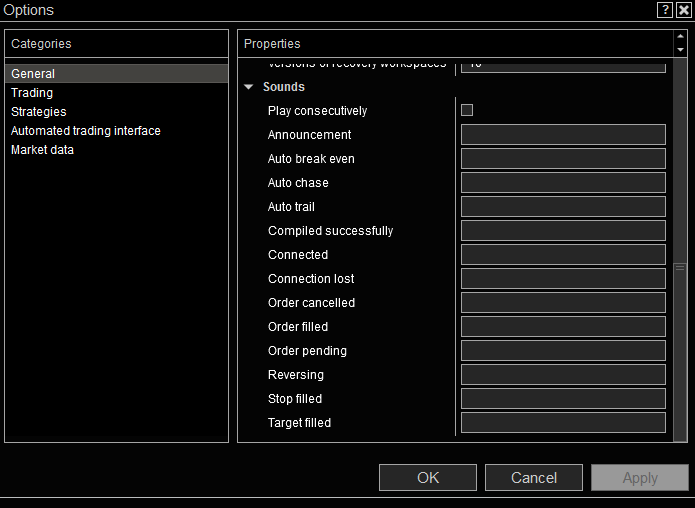Collapse the Sounds section
Viewport: 695px width, 508px height.
point(249,87)
